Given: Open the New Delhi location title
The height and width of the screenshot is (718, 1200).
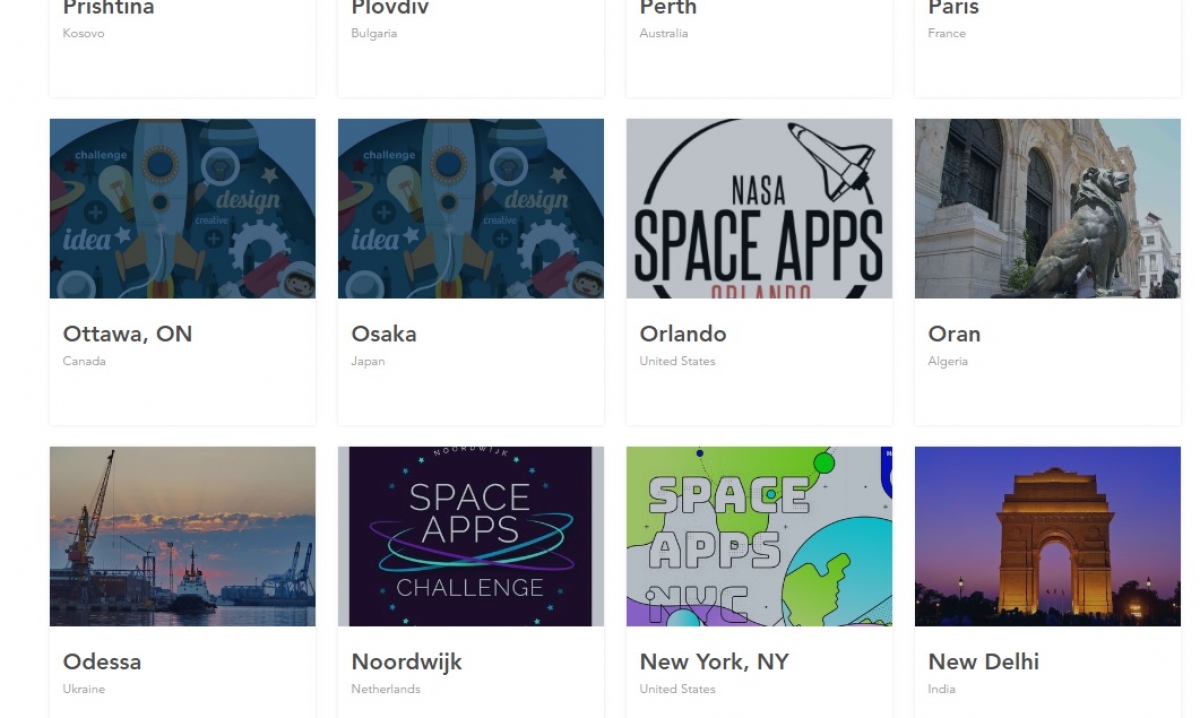Looking at the screenshot, I should click(x=983, y=662).
